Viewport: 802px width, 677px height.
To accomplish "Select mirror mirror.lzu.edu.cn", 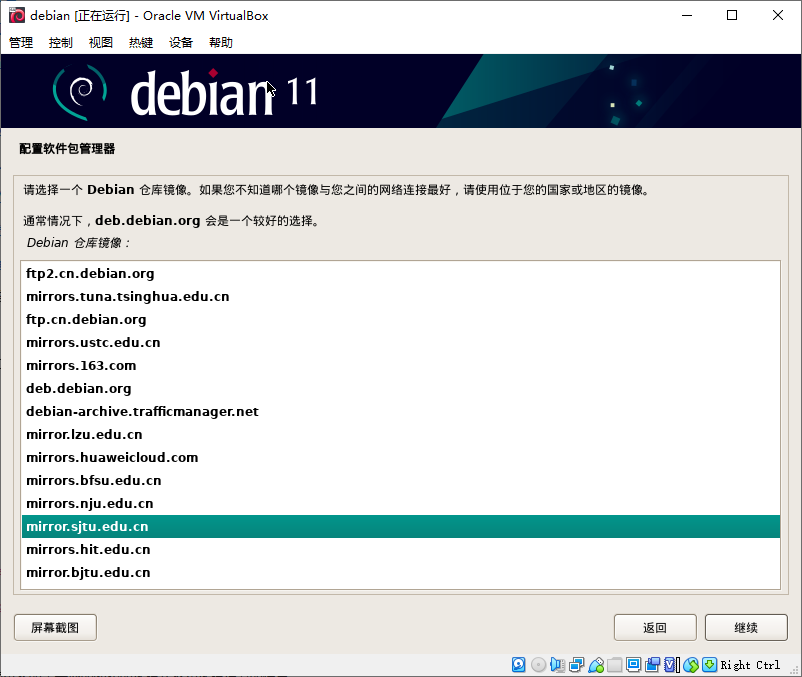I will (401, 435).
